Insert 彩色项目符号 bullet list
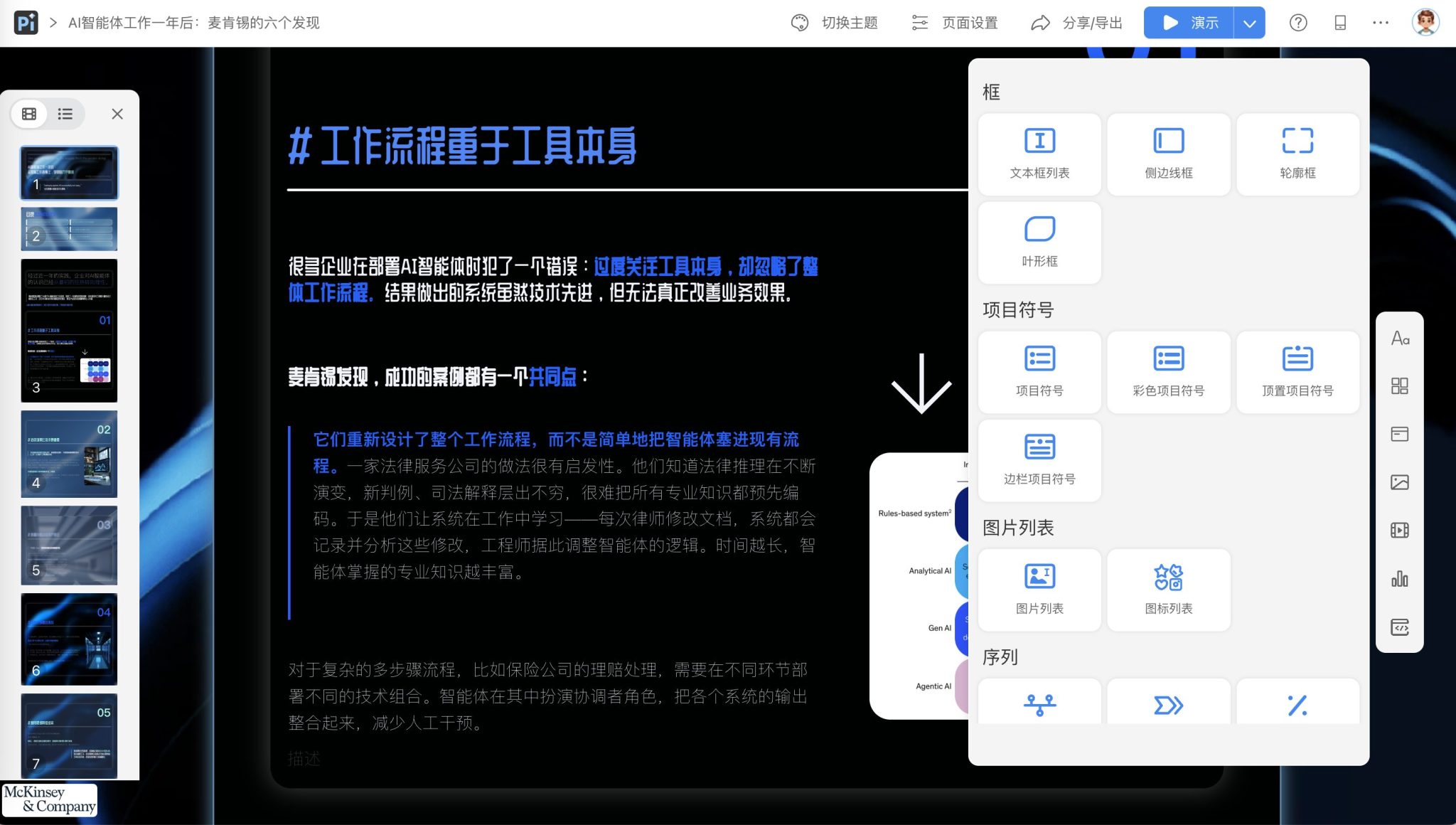 tap(1168, 371)
